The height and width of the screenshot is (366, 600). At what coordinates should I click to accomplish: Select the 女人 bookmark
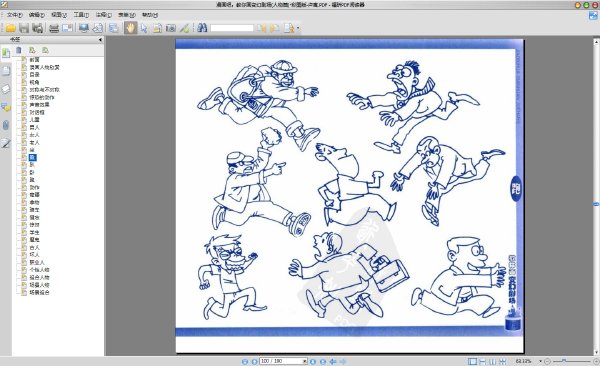tap(34, 135)
